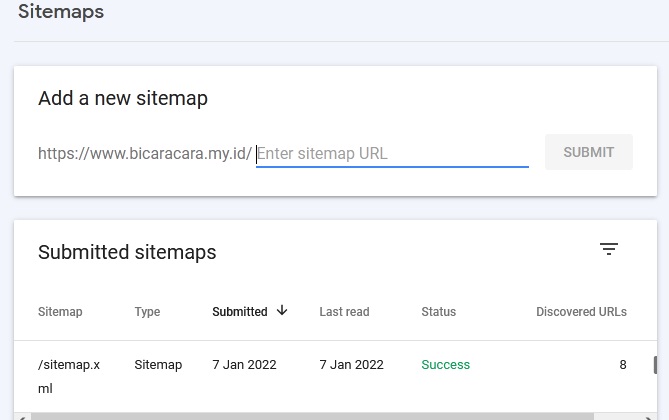Click the vertical scrollbar thumb beside row

click(655, 365)
